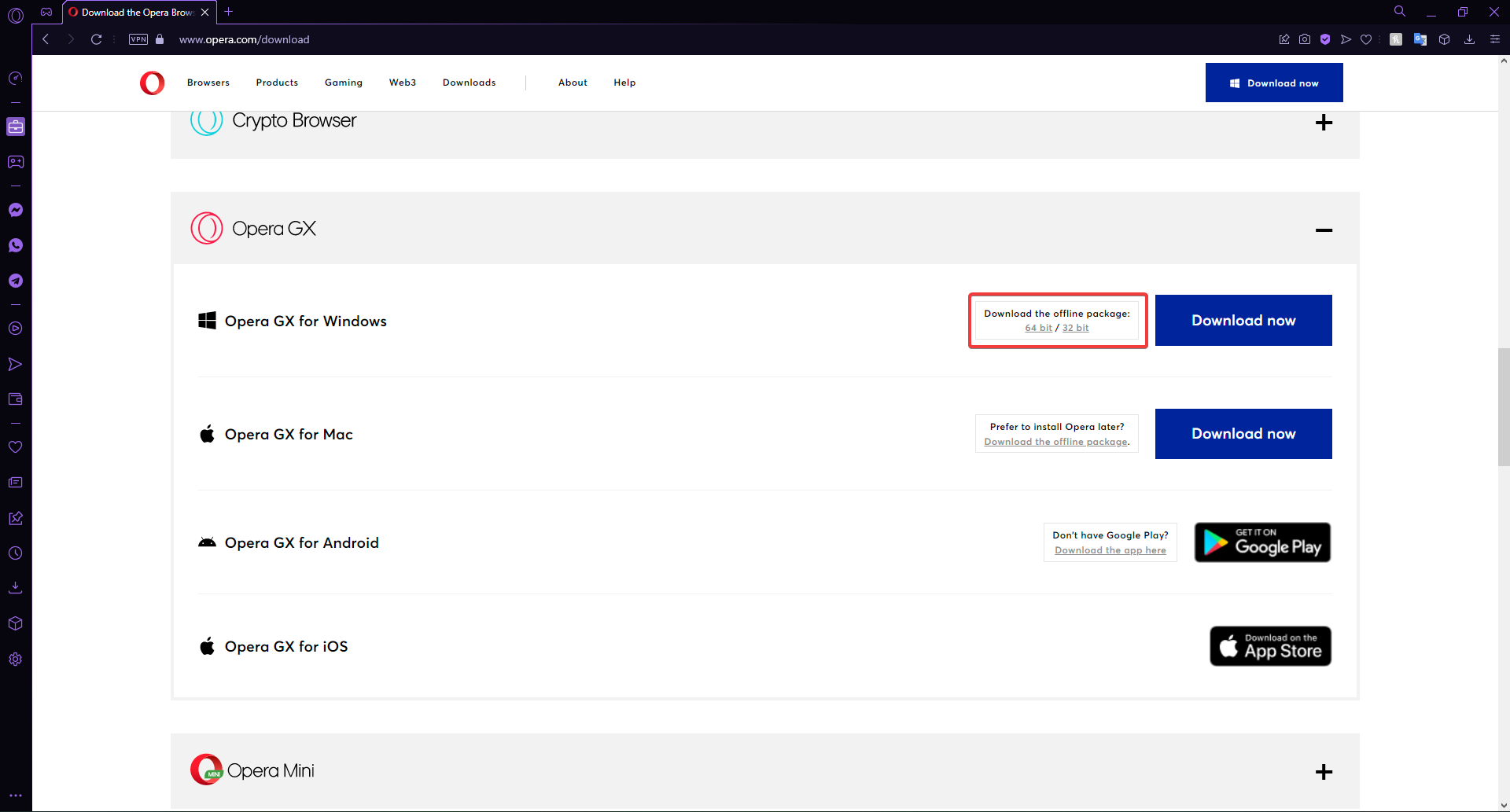Open the Browsers menu
Viewport: 1510px width, 812px height.
pos(208,83)
